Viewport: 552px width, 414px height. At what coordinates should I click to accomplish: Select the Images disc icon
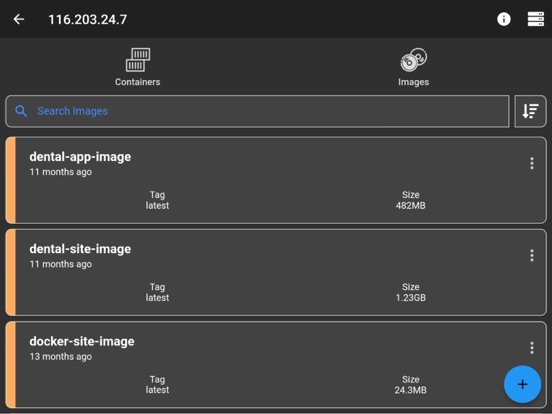coord(414,60)
